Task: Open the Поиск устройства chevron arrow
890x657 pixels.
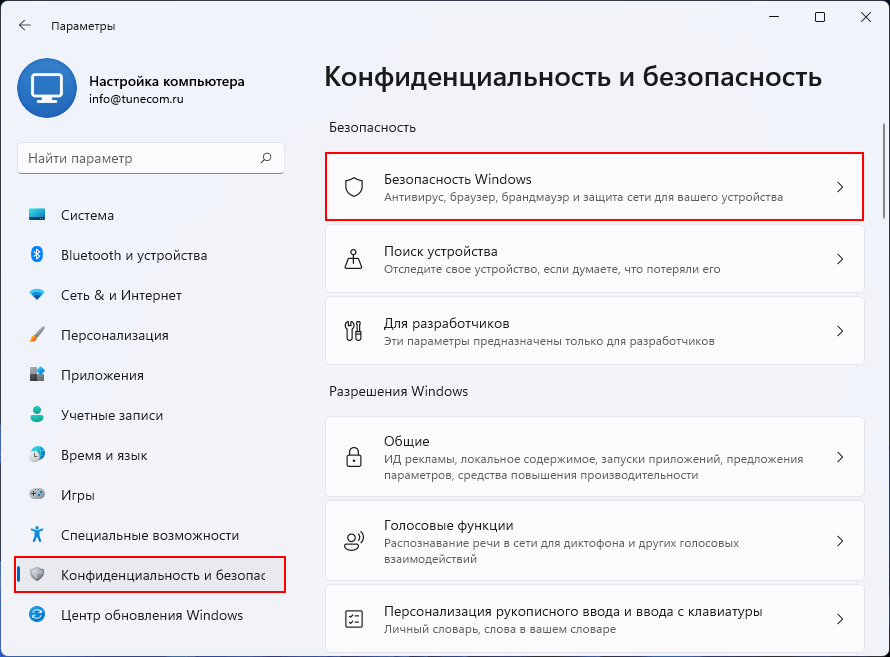Action: [x=840, y=259]
